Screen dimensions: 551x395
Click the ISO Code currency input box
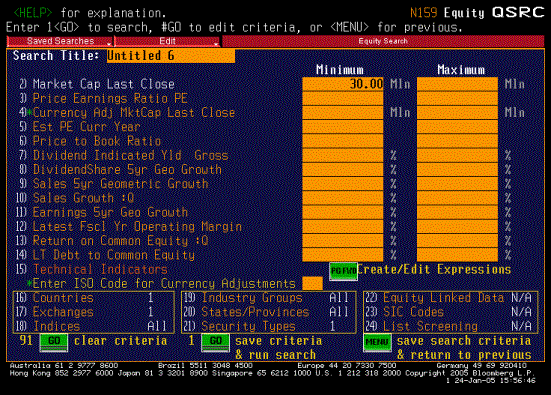tap(312, 284)
